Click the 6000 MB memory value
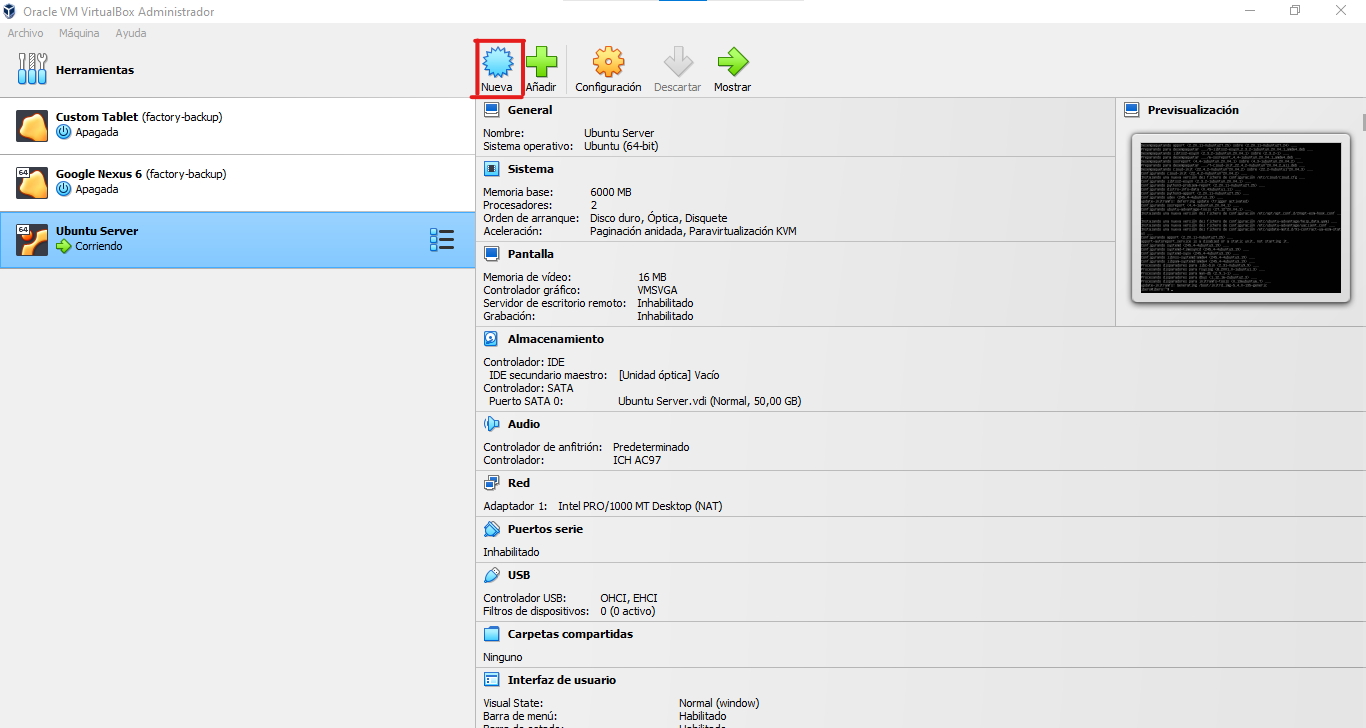The width and height of the screenshot is (1366, 728). (x=611, y=192)
